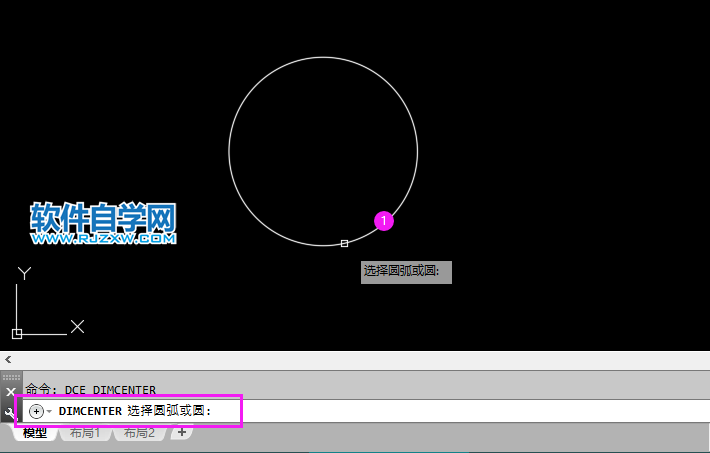Add a new layout with plus tab
Viewport: 710px width, 453px height.
click(x=182, y=432)
